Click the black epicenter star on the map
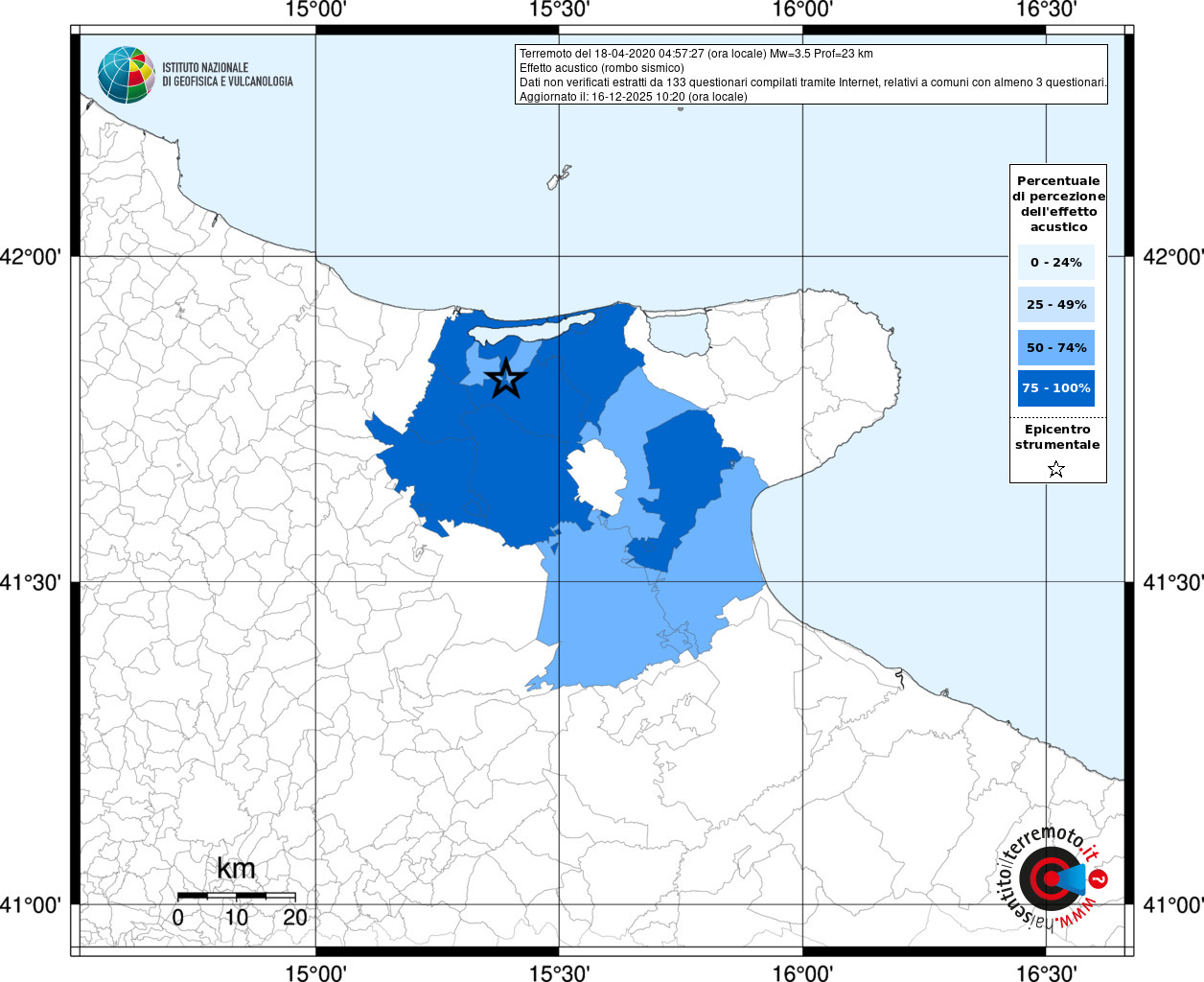The height and width of the screenshot is (982, 1204). [x=506, y=379]
